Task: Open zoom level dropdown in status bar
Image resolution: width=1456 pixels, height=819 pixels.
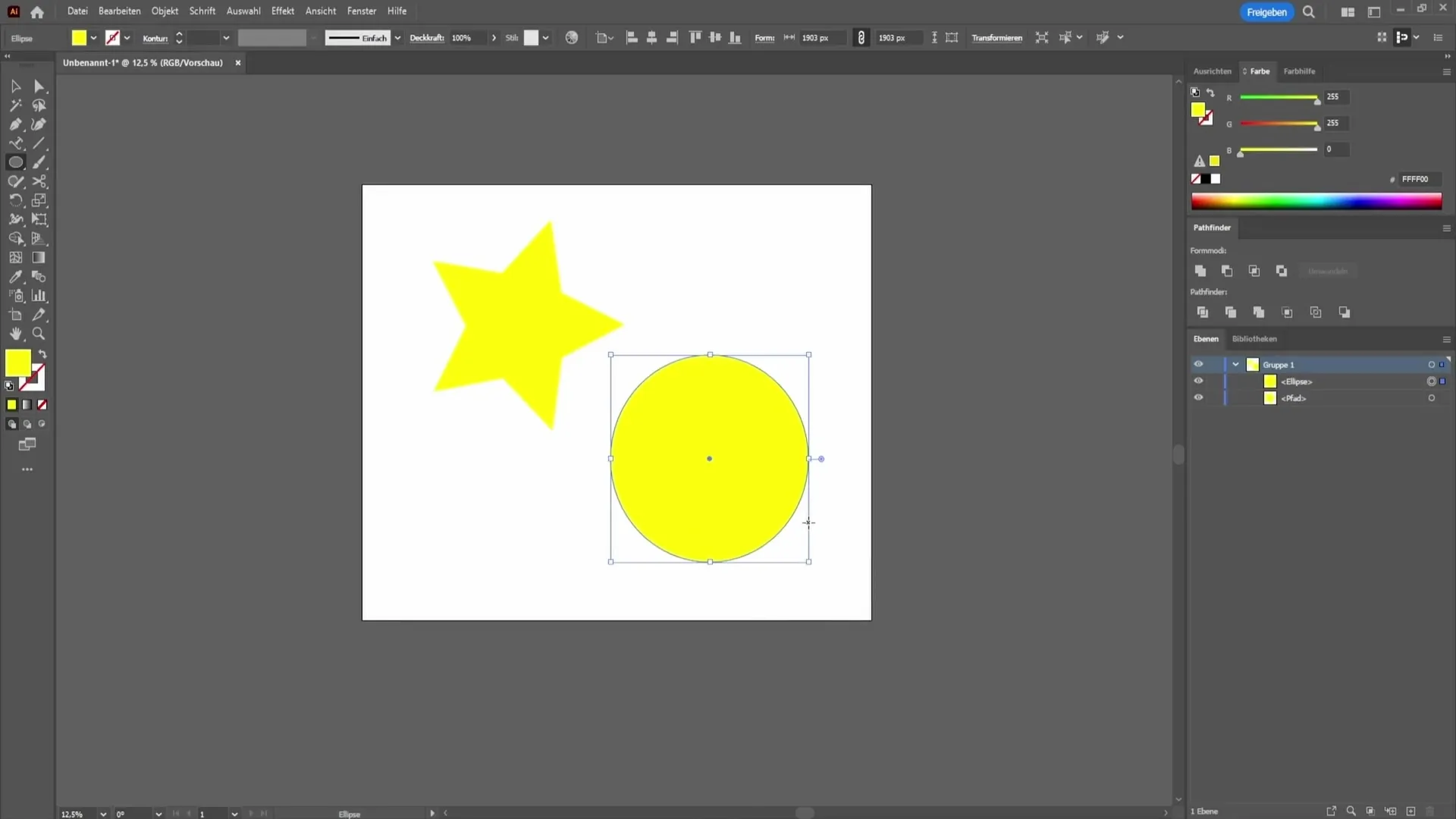Action: (x=103, y=814)
